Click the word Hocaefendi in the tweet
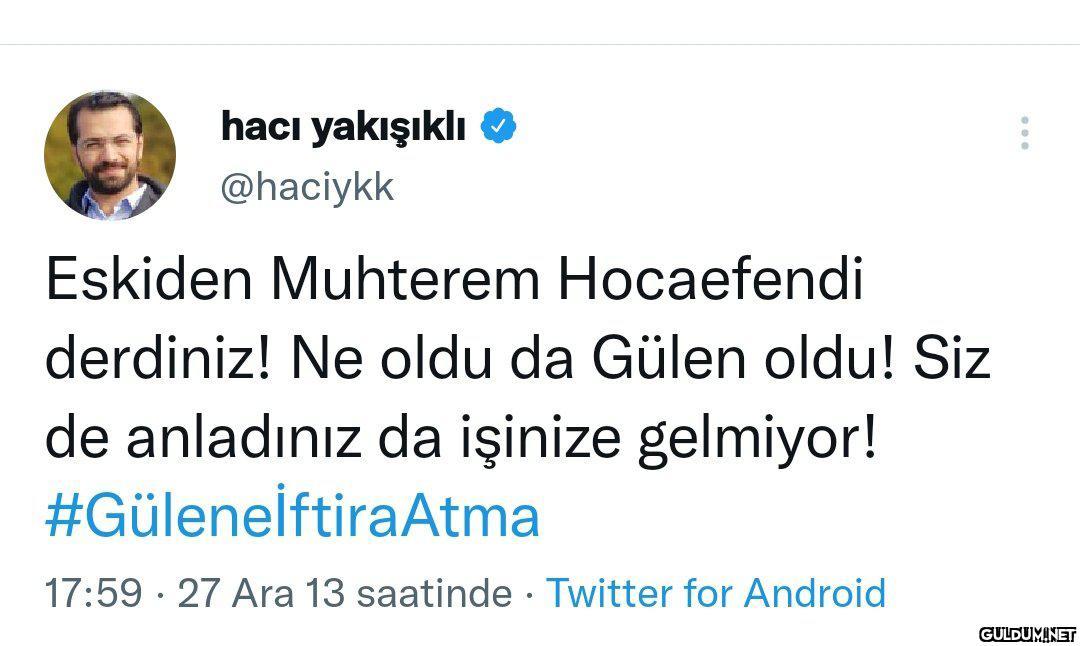 coord(709,284)
